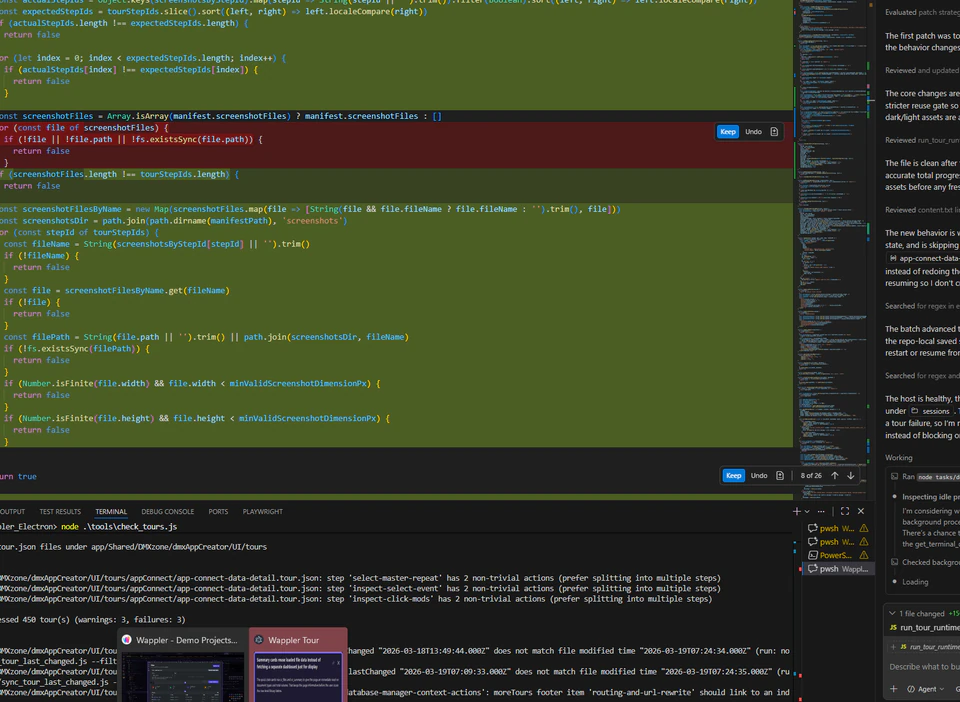Open a new terminal with the plus icon

point(797,511)
